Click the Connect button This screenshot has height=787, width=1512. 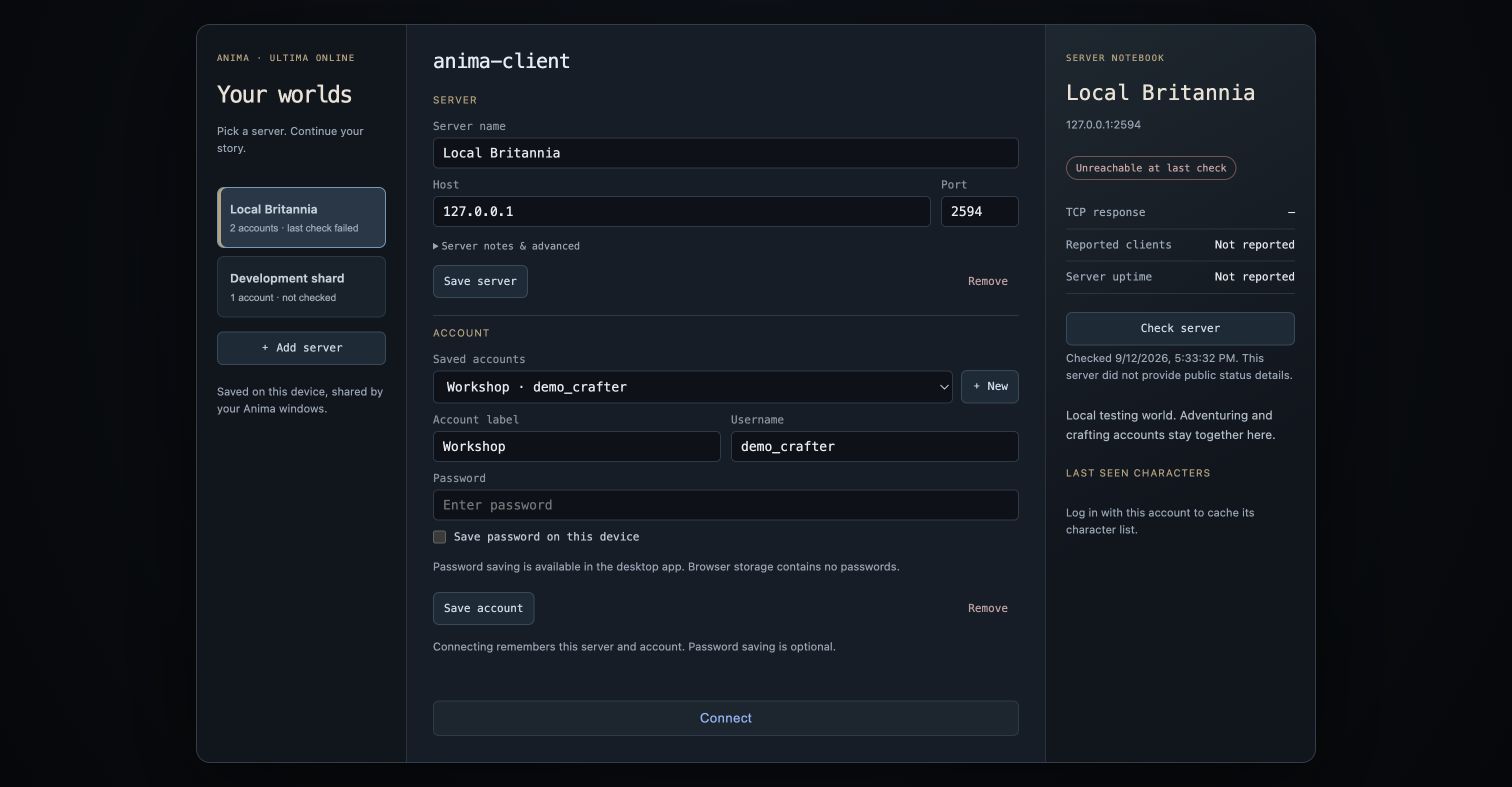725,718
